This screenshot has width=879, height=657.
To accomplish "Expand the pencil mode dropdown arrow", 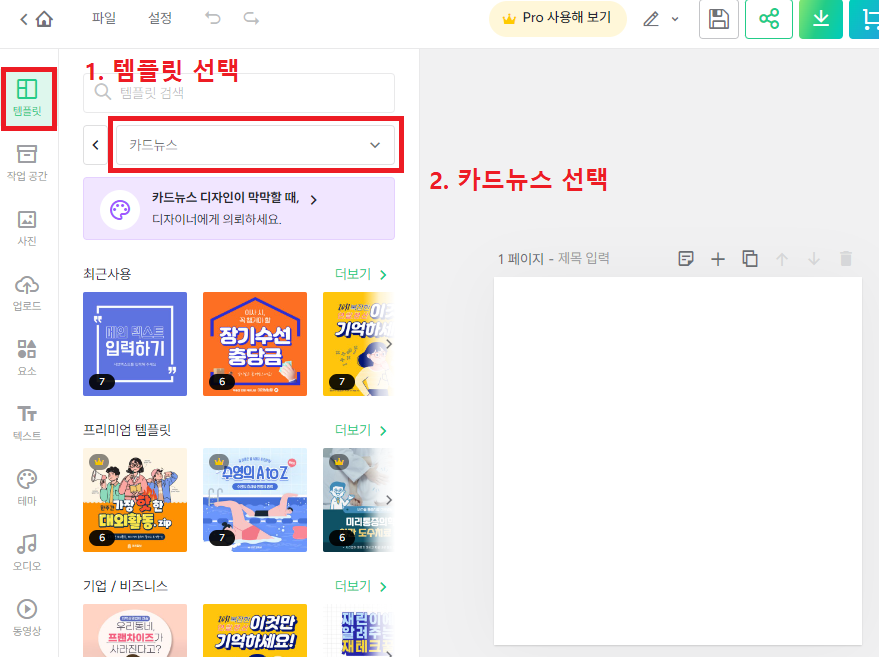I will [675, 19].
